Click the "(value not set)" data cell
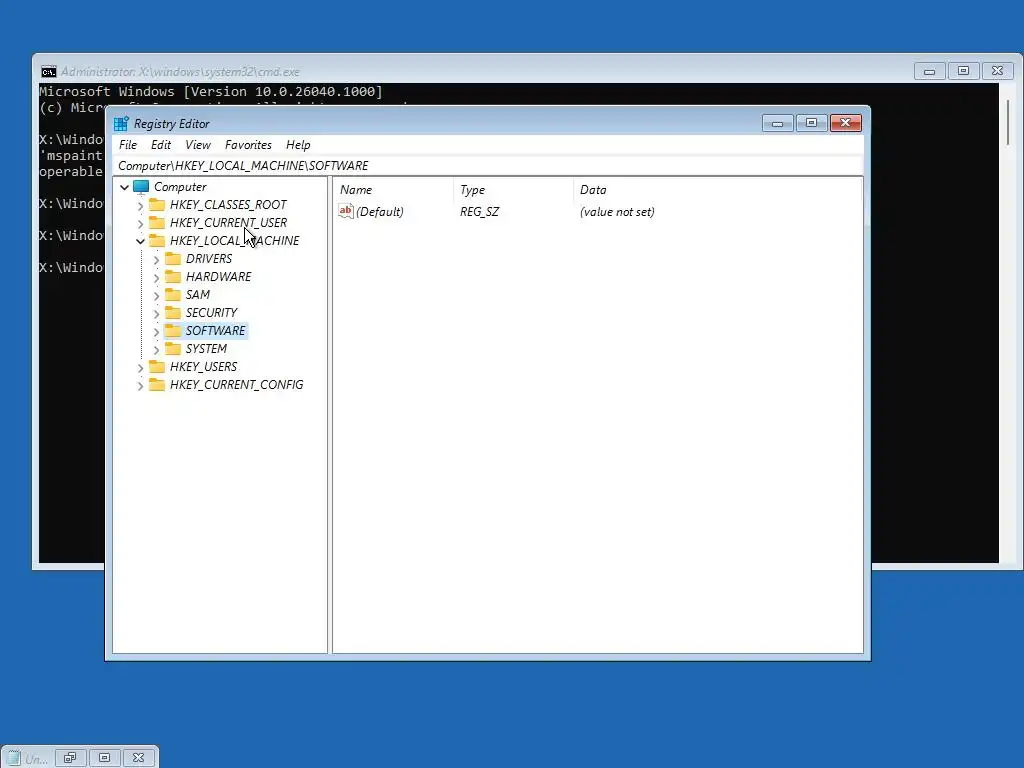This screenshot has height=768, width=1024. (617, 212)
